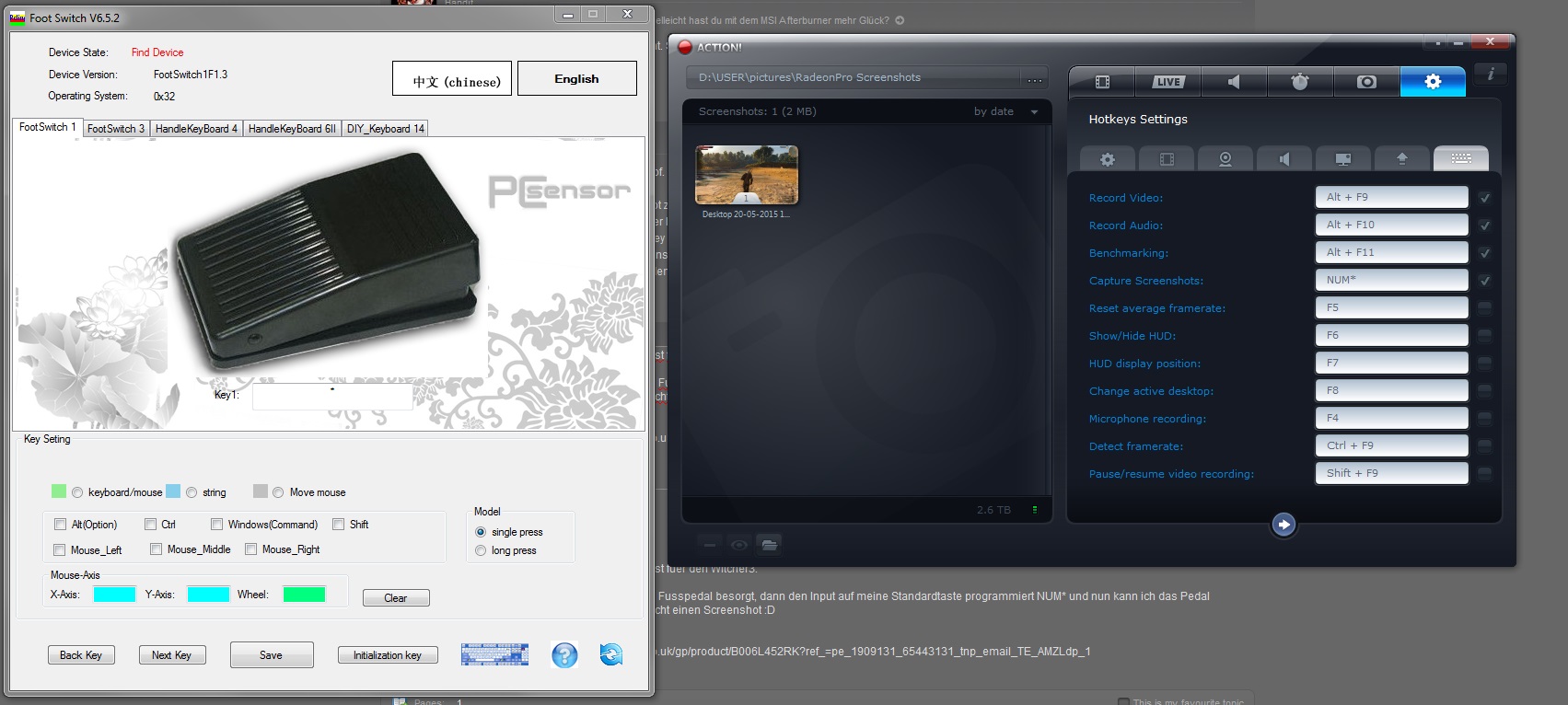
Task: Open audio settings speaker sub-tab
Action: click(x=1284, y=159)
